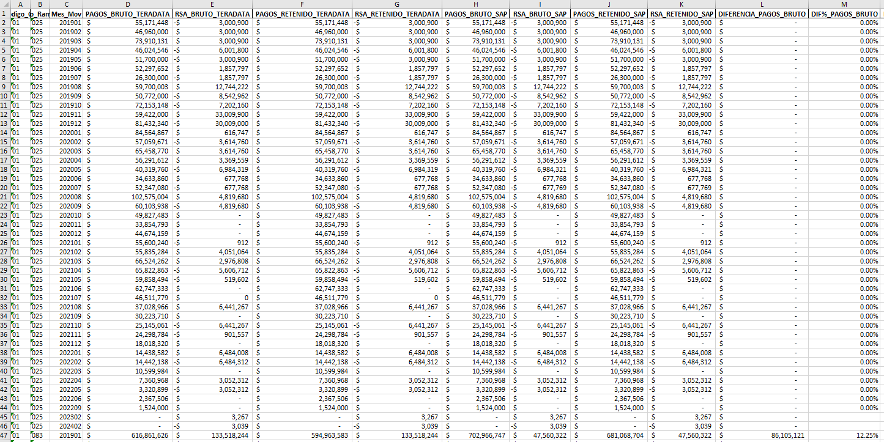Select 12,744,222 under RSA_RETENIDO_SAP
Viewport: 884px width, 442px height.
tap(682, 87)
